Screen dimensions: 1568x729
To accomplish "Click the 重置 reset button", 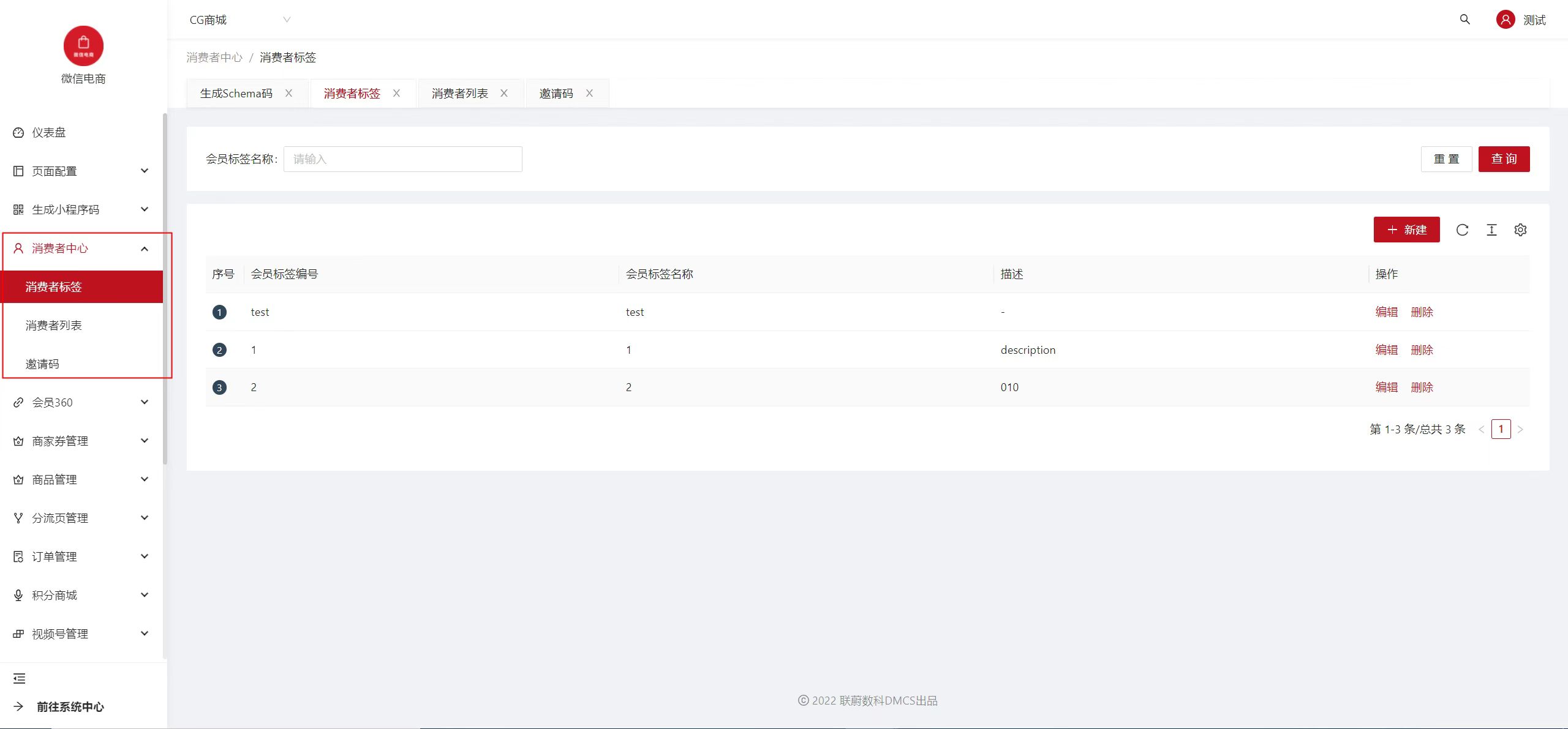I will click(x=1446, y=159).
